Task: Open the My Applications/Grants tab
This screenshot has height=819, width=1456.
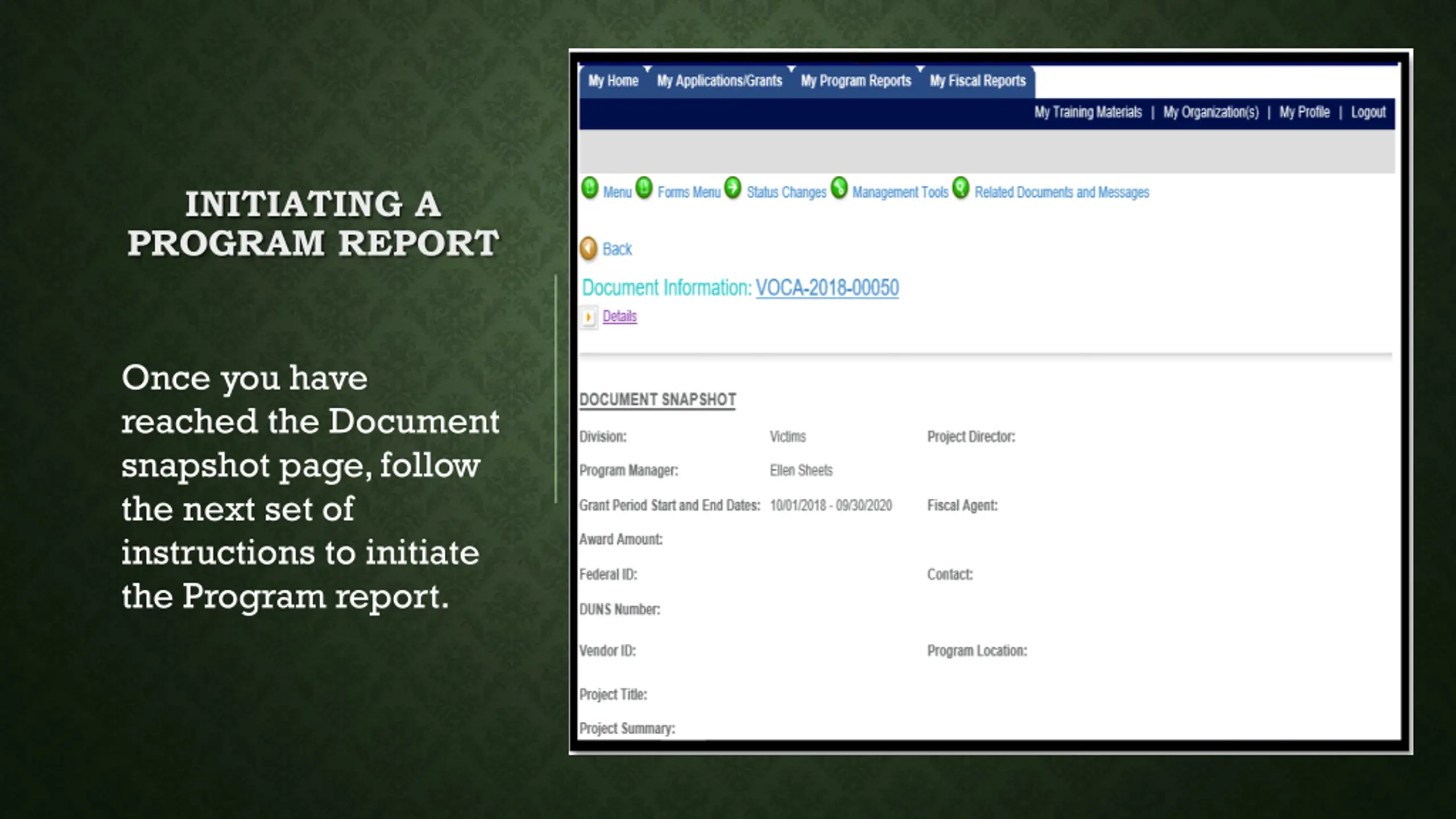Action: click(x=719, y=81)
